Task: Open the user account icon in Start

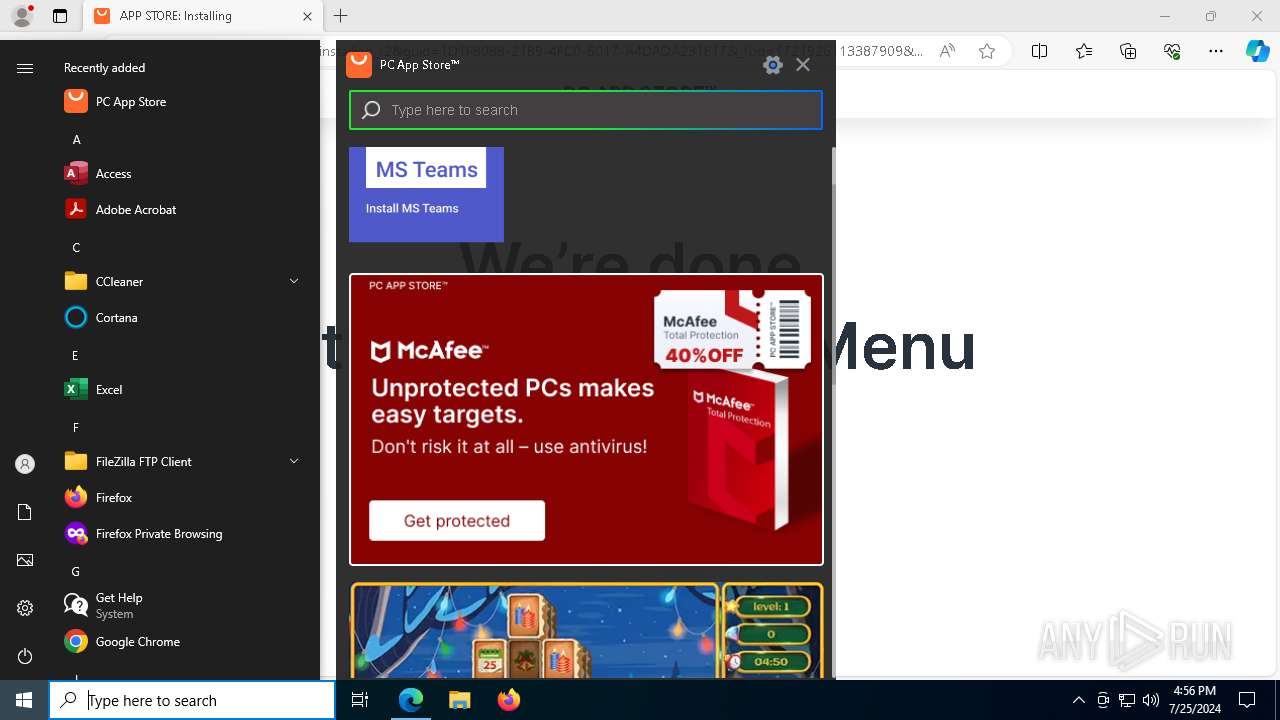Action: tap(25, 464)
